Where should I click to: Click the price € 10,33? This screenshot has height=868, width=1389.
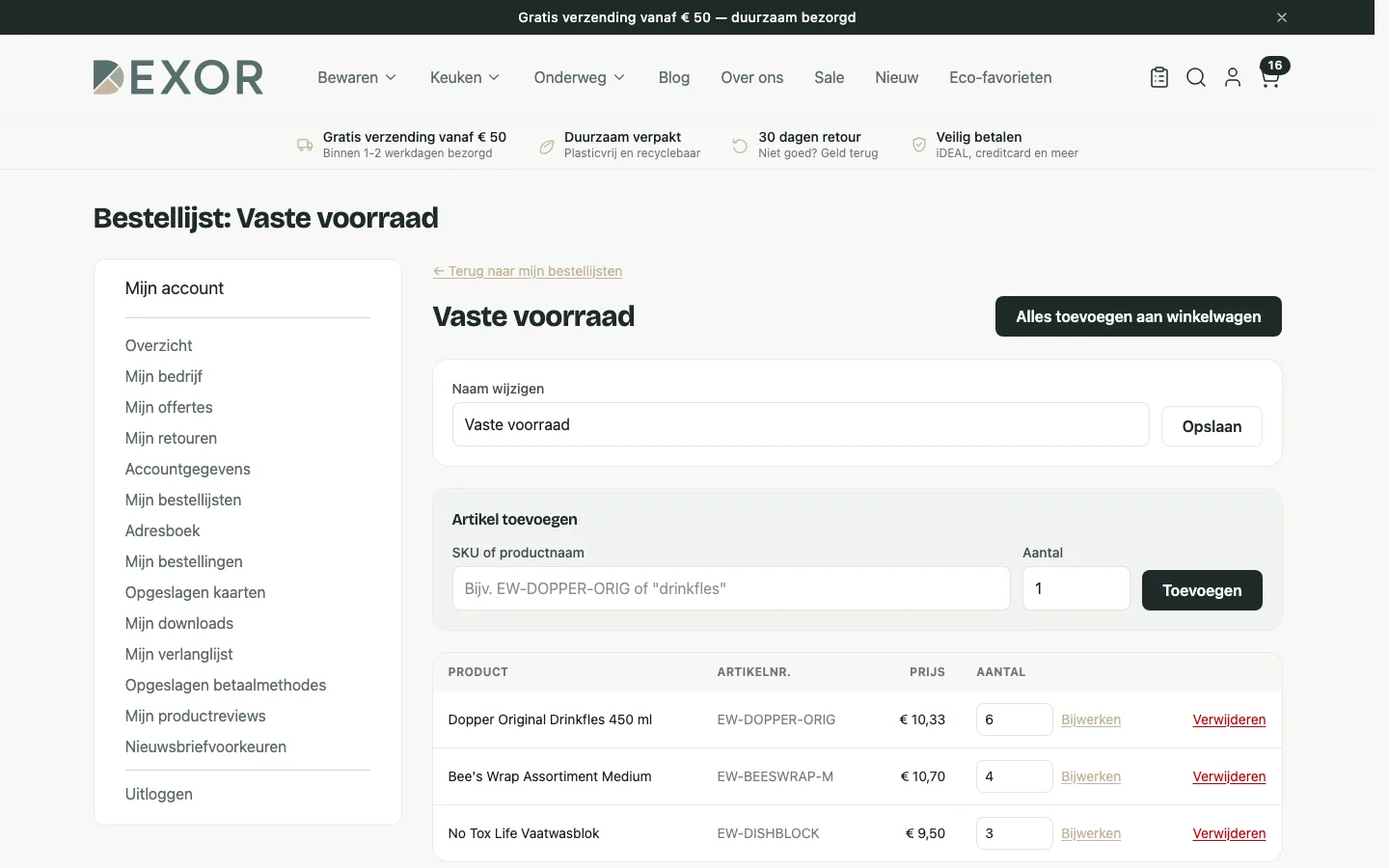coord(922,719)
